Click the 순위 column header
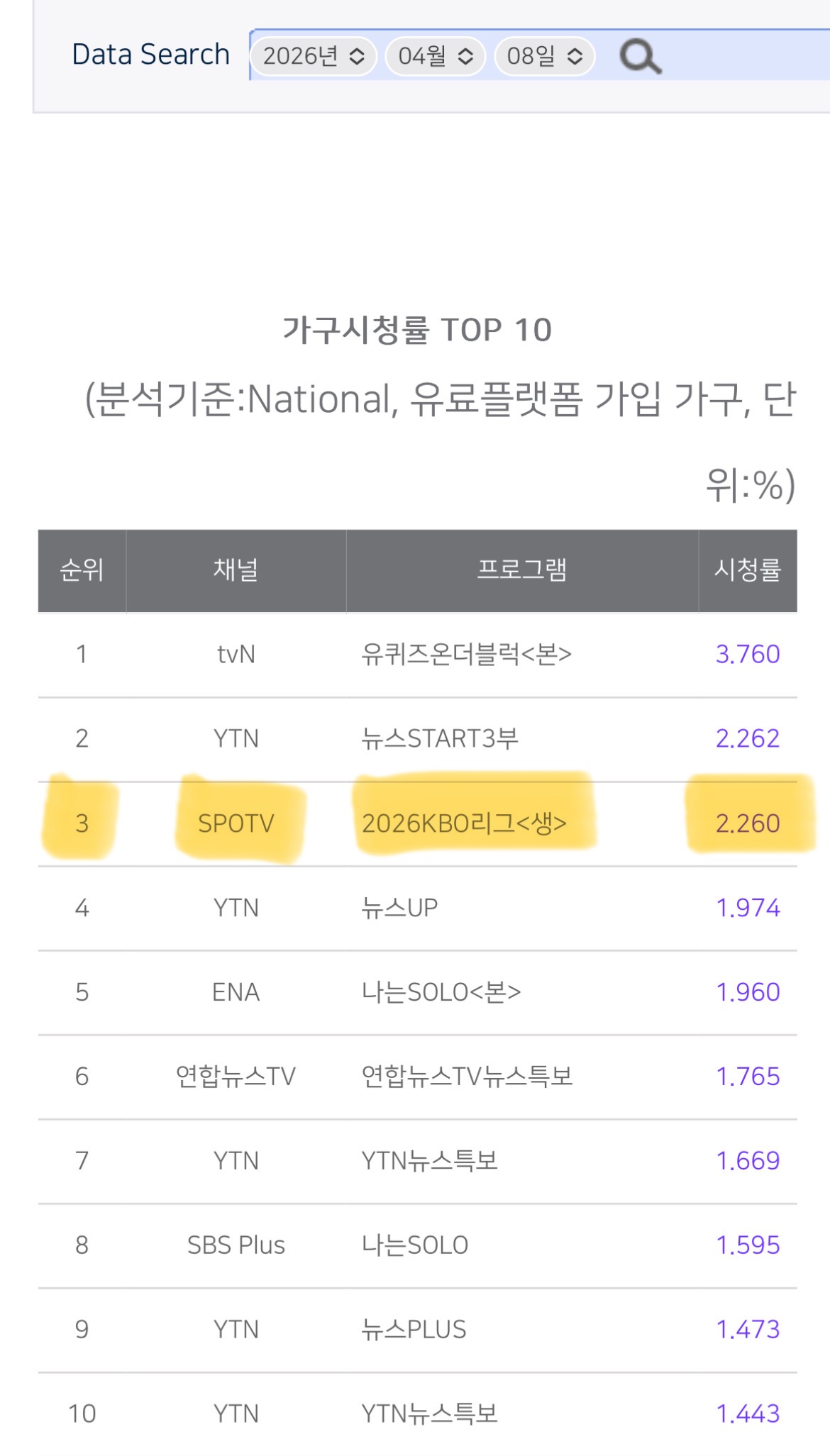830x1456 pixels. click(82, 570)
